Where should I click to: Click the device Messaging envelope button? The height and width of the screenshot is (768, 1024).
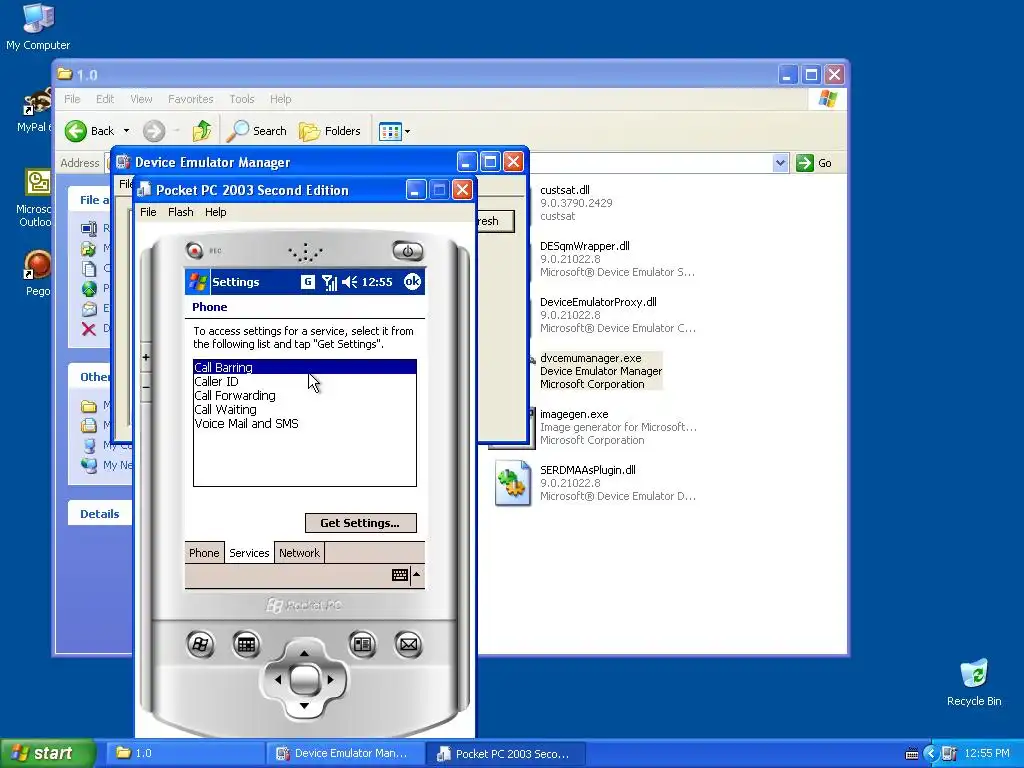[408, 645]
